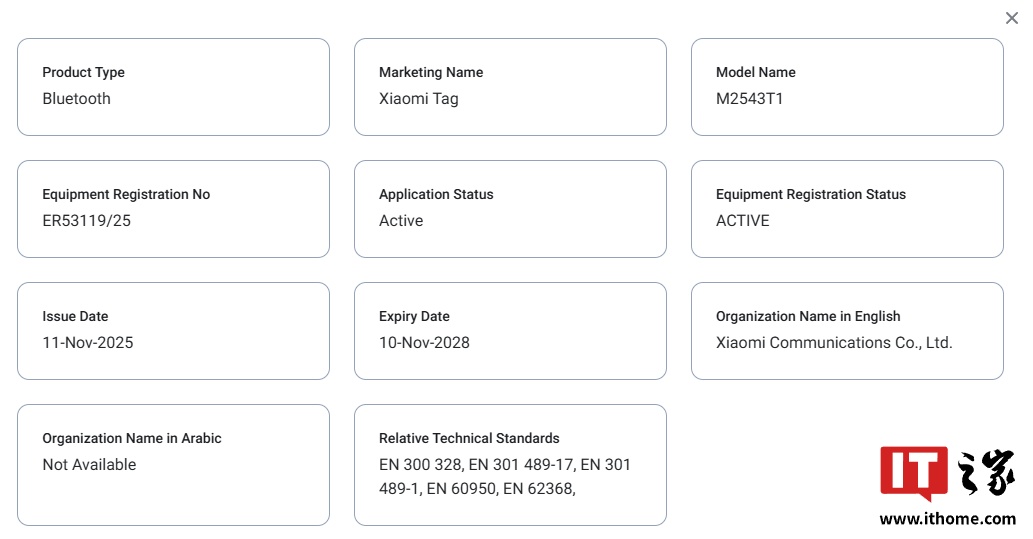1033x539 pixels.
Task: Click the expiry date '10-Nov-2028'
Action: tap(424, 343)
